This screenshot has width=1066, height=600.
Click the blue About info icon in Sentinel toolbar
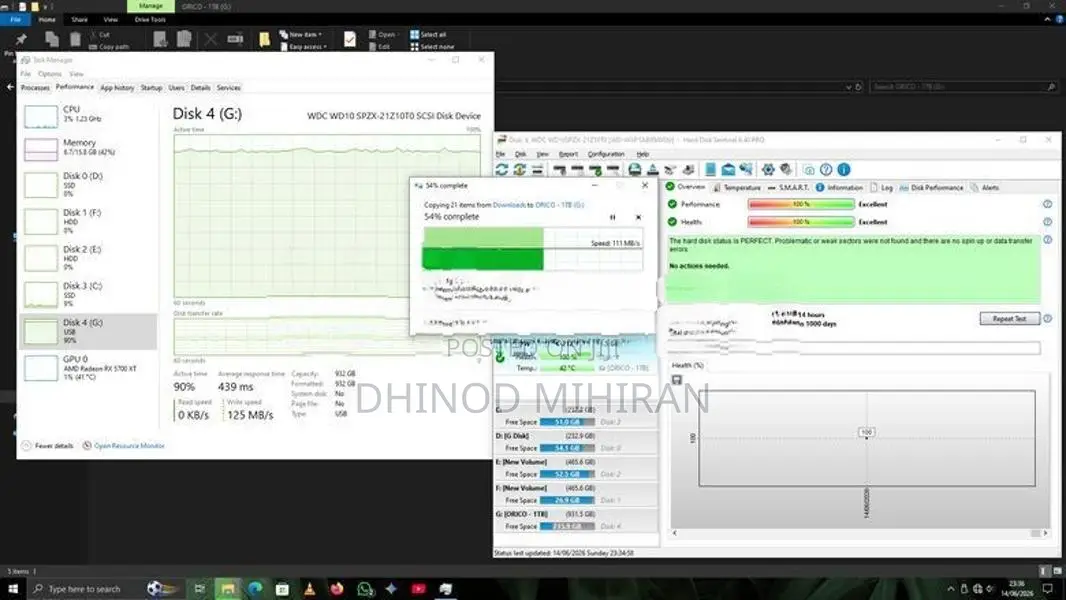[x=844, y=169]
